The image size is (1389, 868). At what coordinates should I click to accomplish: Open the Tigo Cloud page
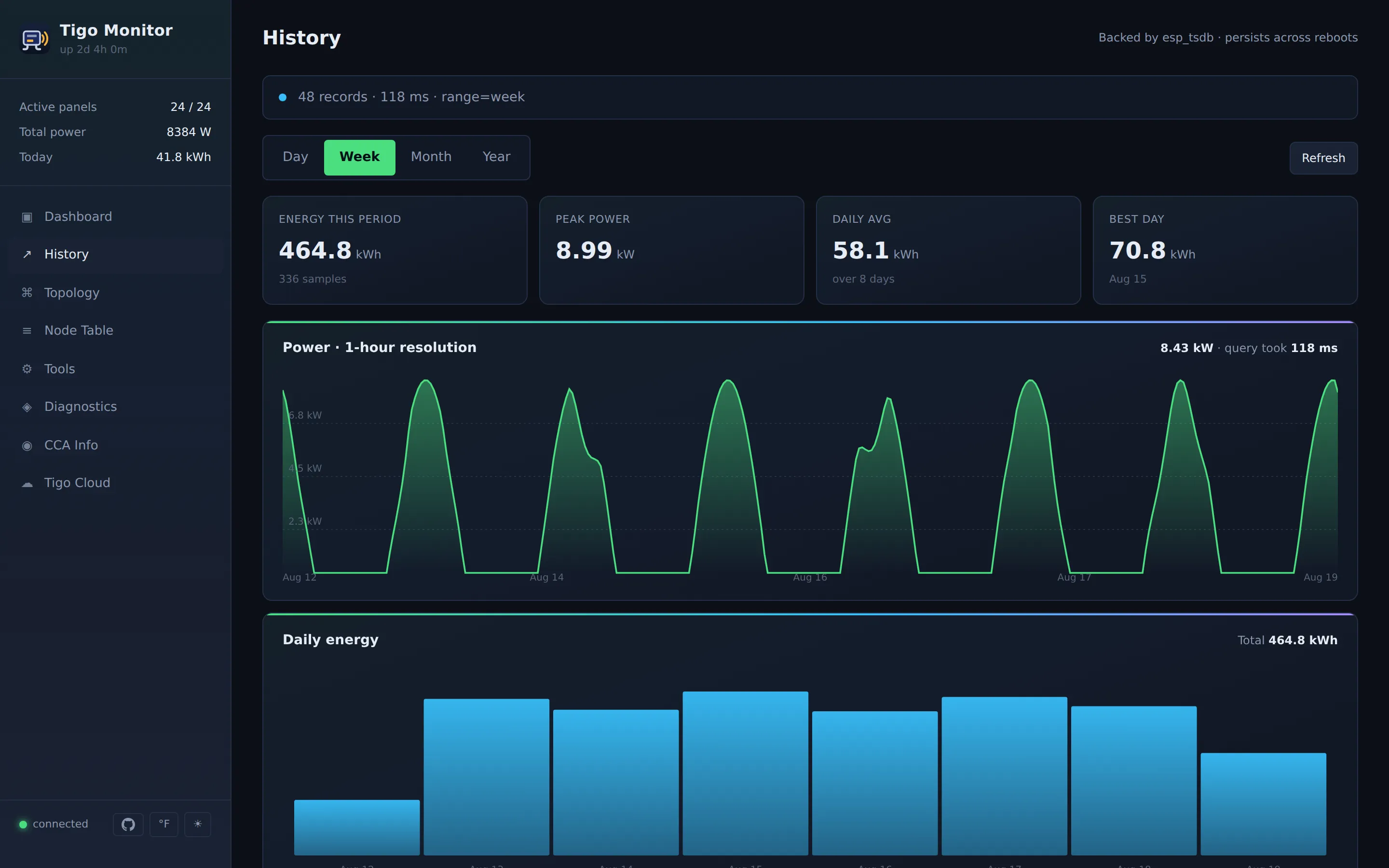pyautogui.click(x=115, y=483)
